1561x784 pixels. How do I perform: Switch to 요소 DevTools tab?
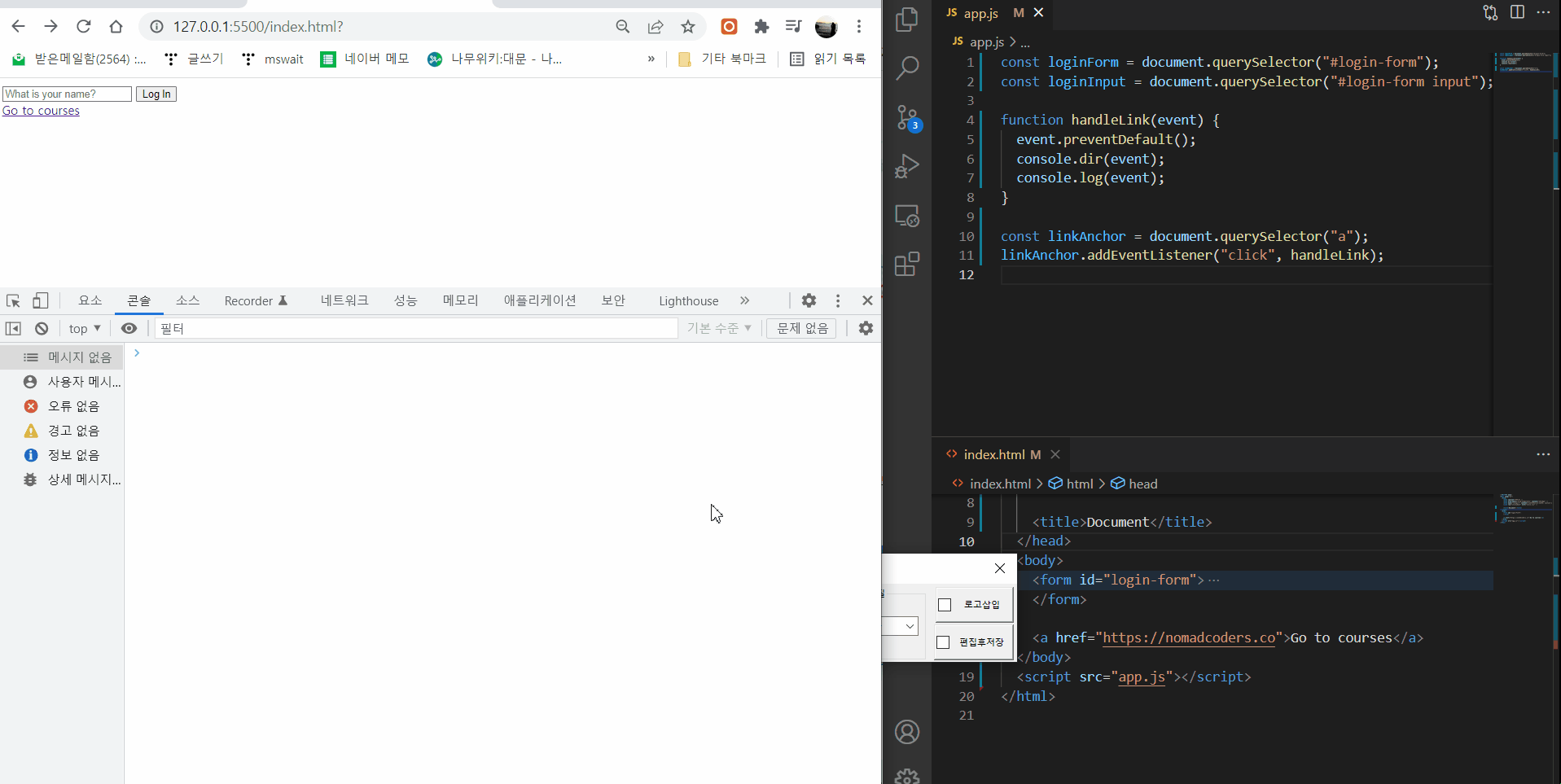[90, 300]
